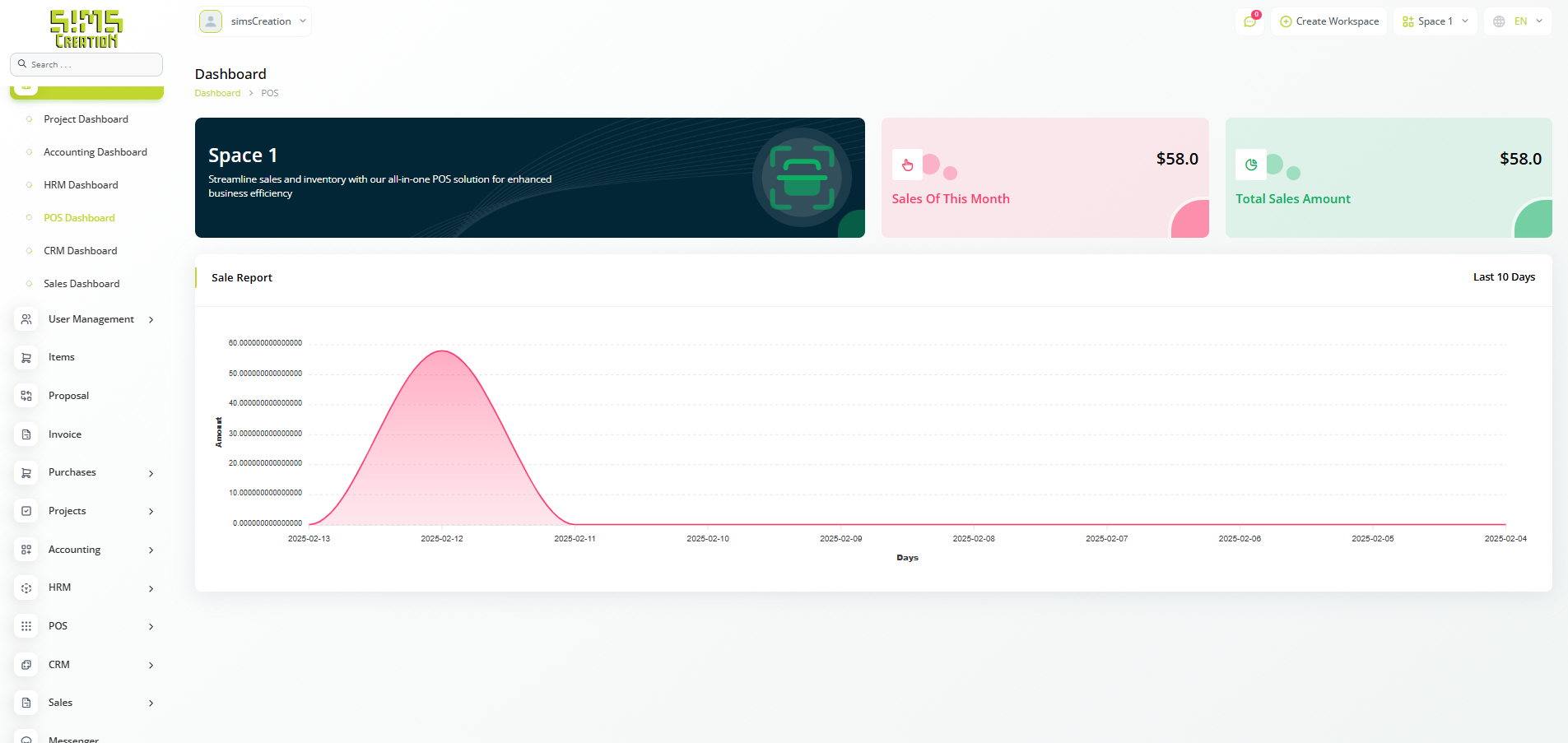
Task: Open the EN language dropdown
Action: (x=1518, y=21)
